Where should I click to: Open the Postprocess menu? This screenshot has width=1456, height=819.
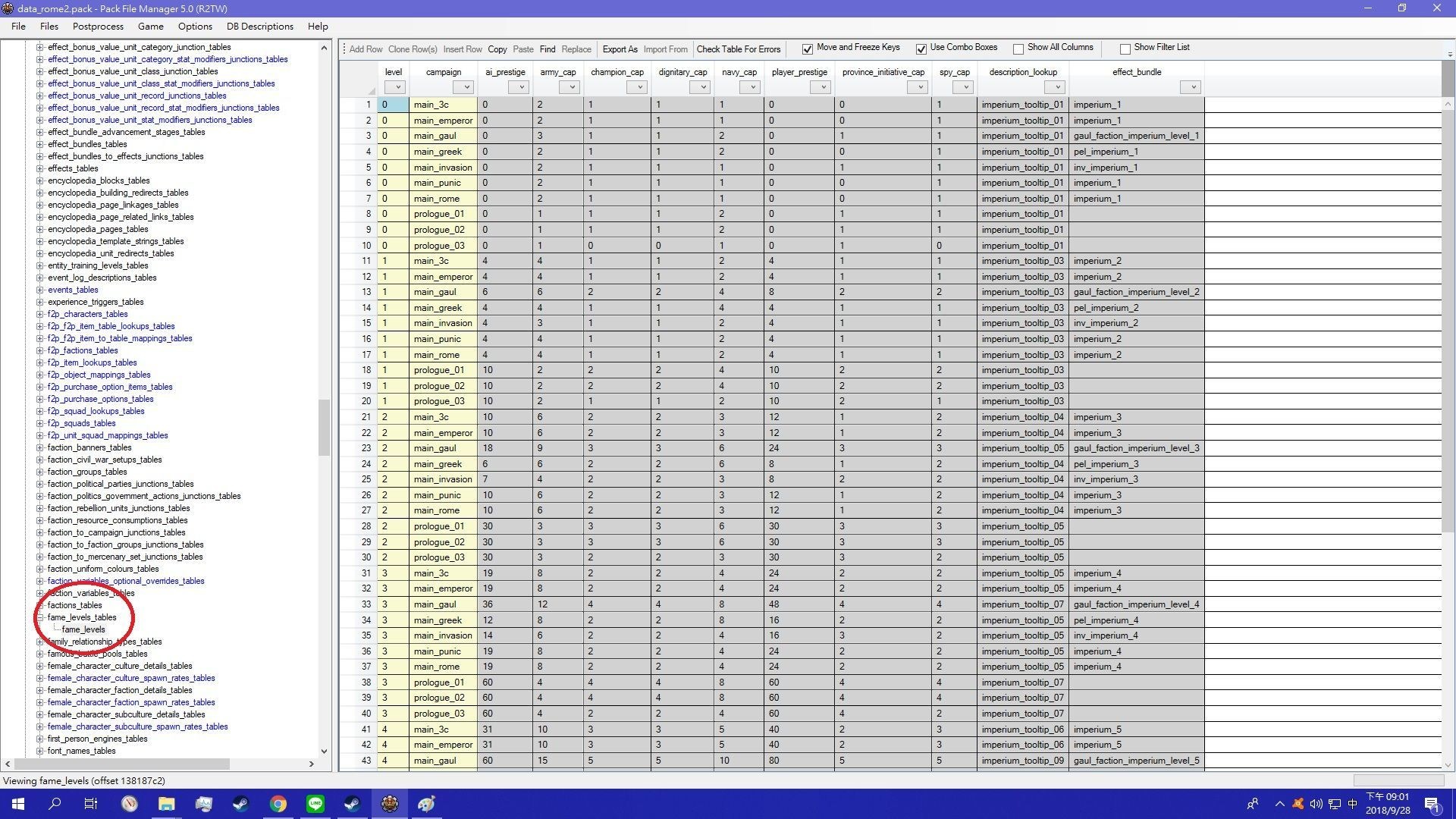click(98, 27)
